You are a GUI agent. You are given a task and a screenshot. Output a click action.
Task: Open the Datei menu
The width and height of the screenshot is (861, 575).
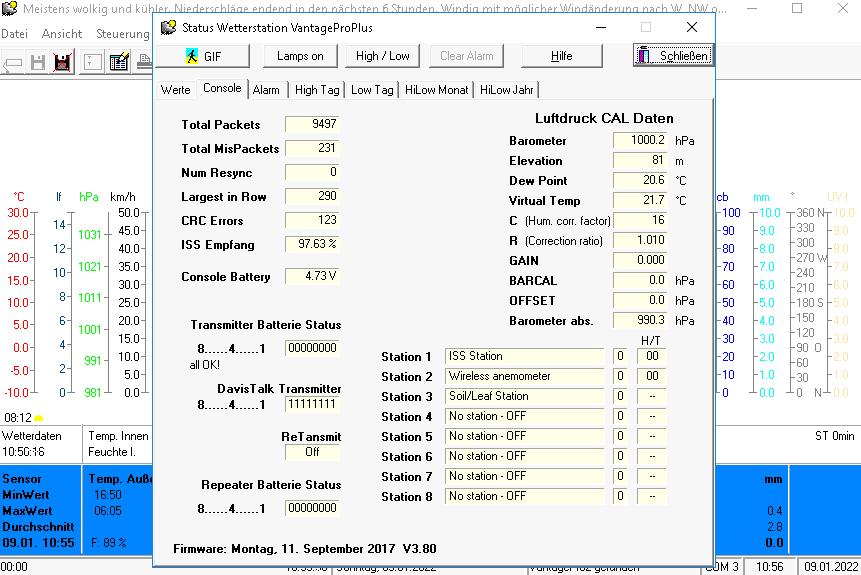15,34
